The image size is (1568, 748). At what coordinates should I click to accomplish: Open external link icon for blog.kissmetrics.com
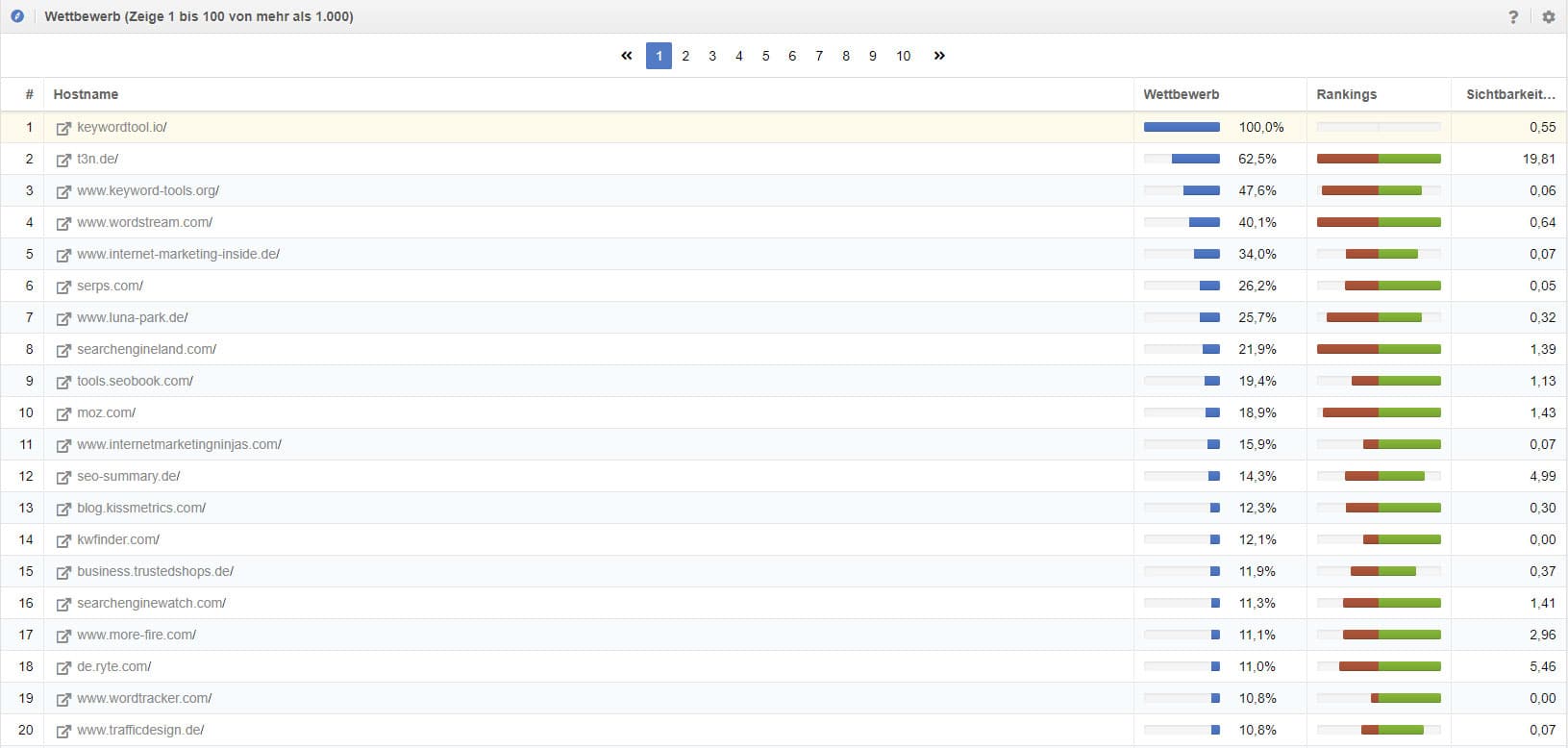tap(63, 509)
